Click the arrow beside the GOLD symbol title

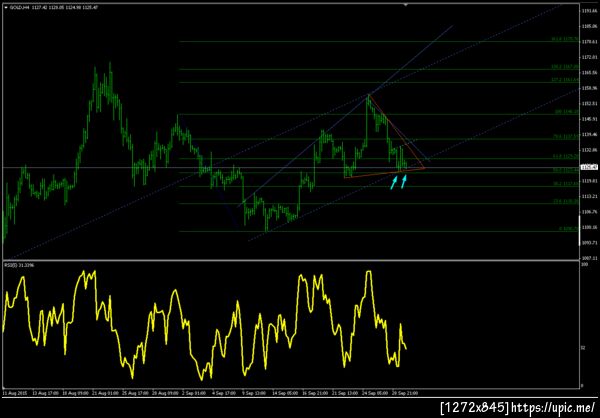tap(5, 7)
